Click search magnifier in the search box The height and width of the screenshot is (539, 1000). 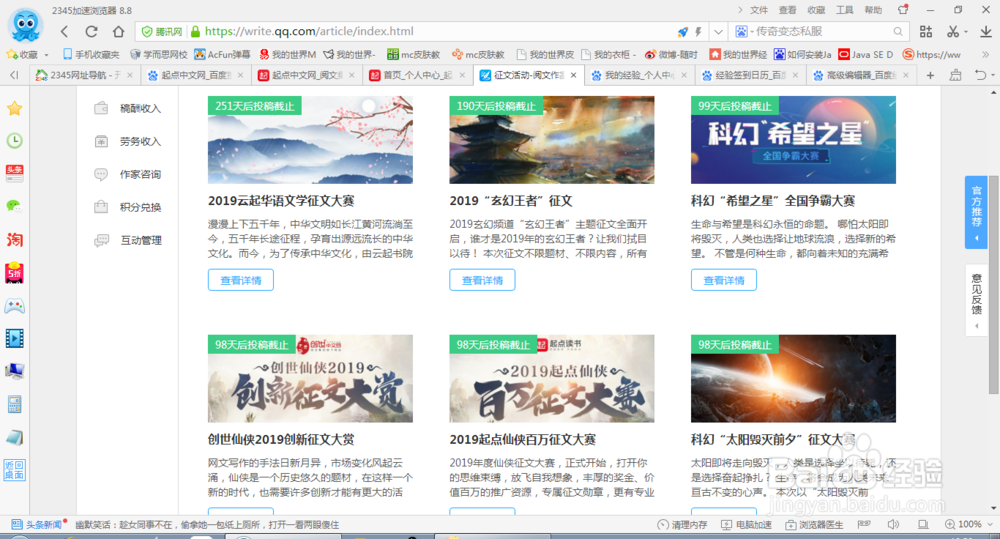898,31
